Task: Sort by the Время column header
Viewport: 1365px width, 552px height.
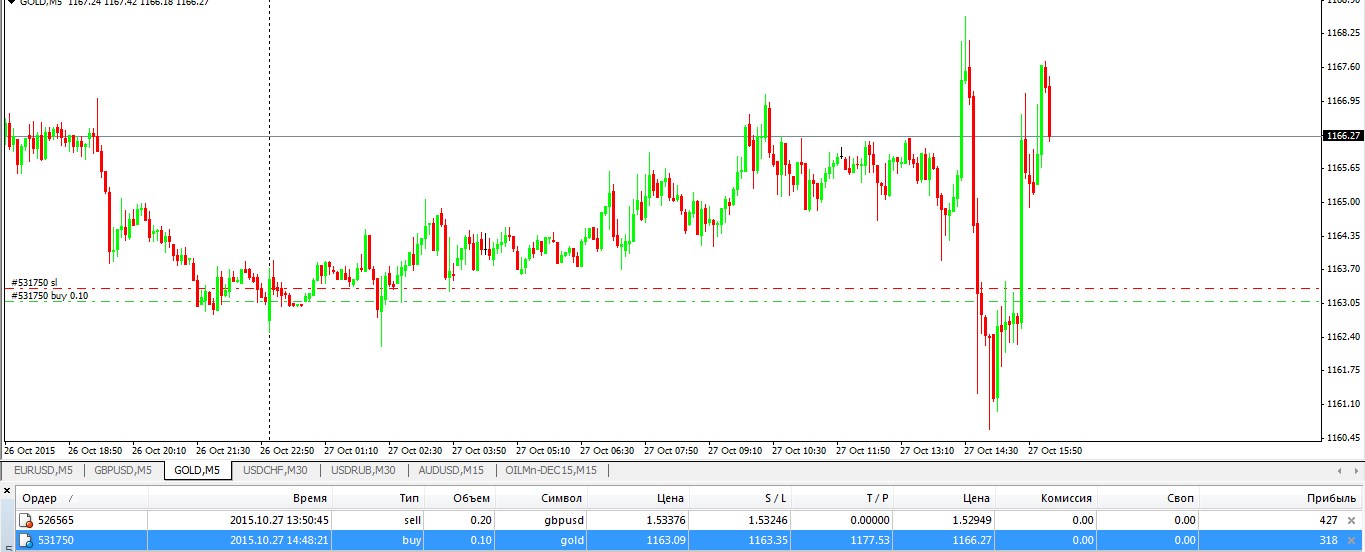Action: 240,498
